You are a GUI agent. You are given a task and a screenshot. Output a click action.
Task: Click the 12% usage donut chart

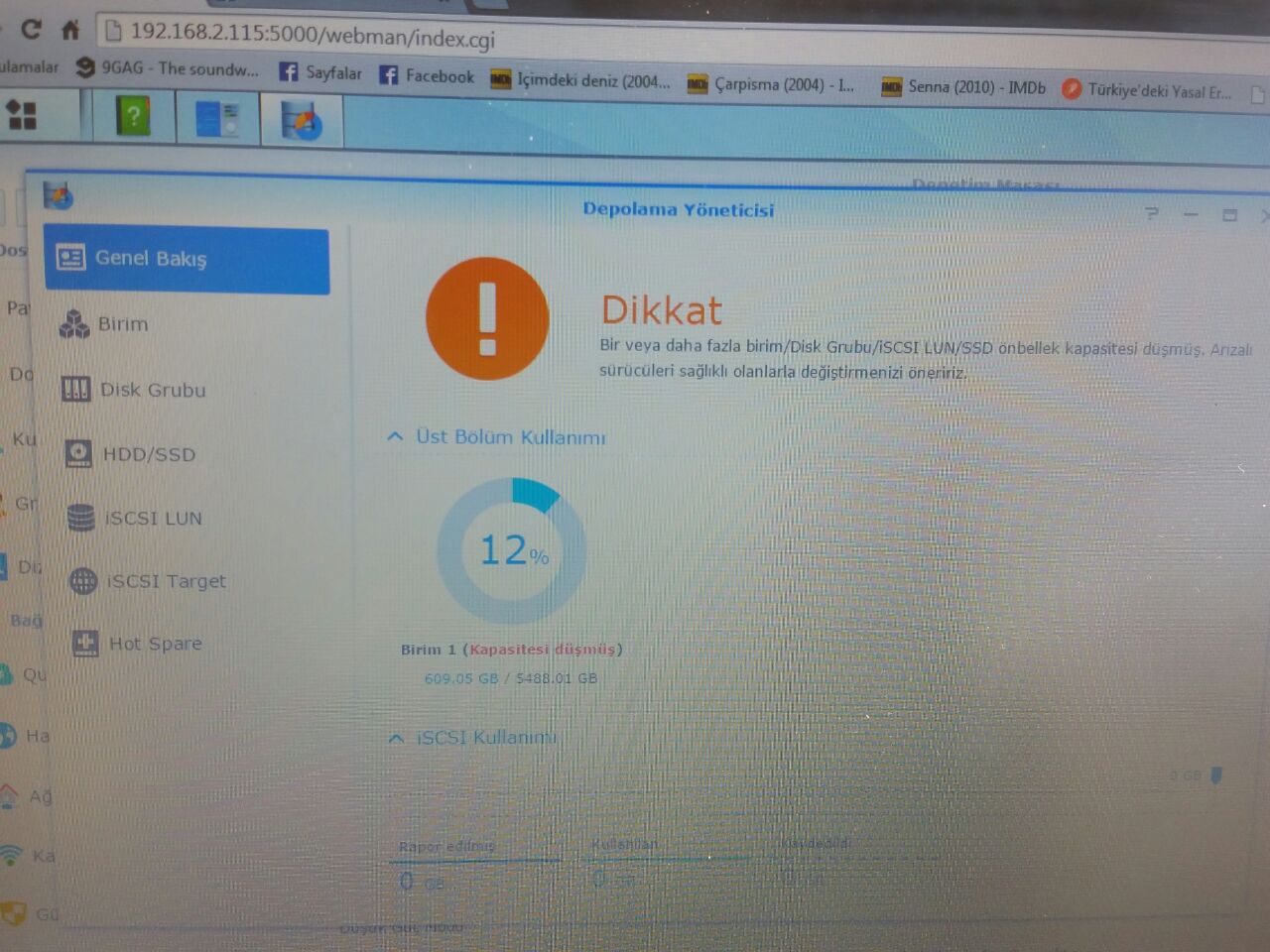click(511, 550)
